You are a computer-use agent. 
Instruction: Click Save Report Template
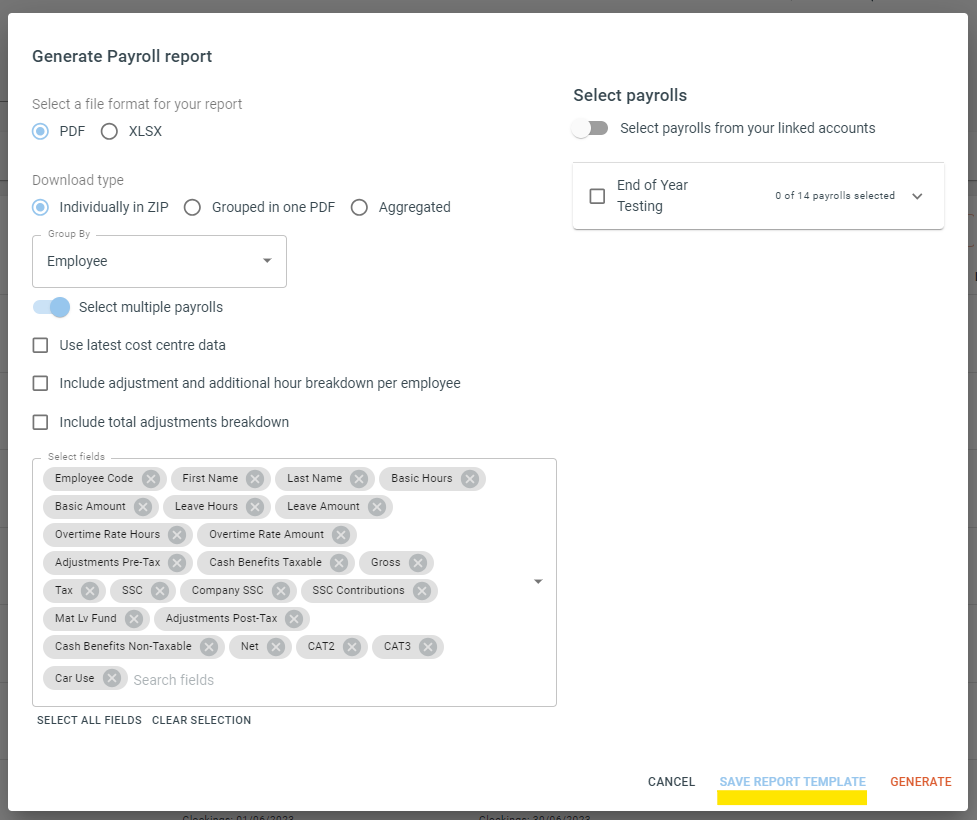pyautogui.click(x=793, y=782)
